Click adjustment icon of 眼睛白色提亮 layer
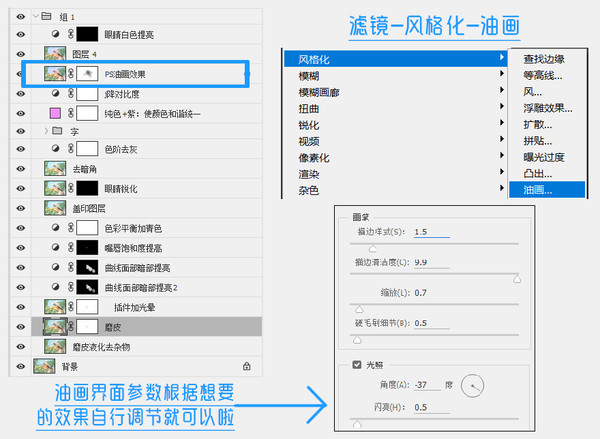This screenshot has width=600, height=439. [55, 34]
